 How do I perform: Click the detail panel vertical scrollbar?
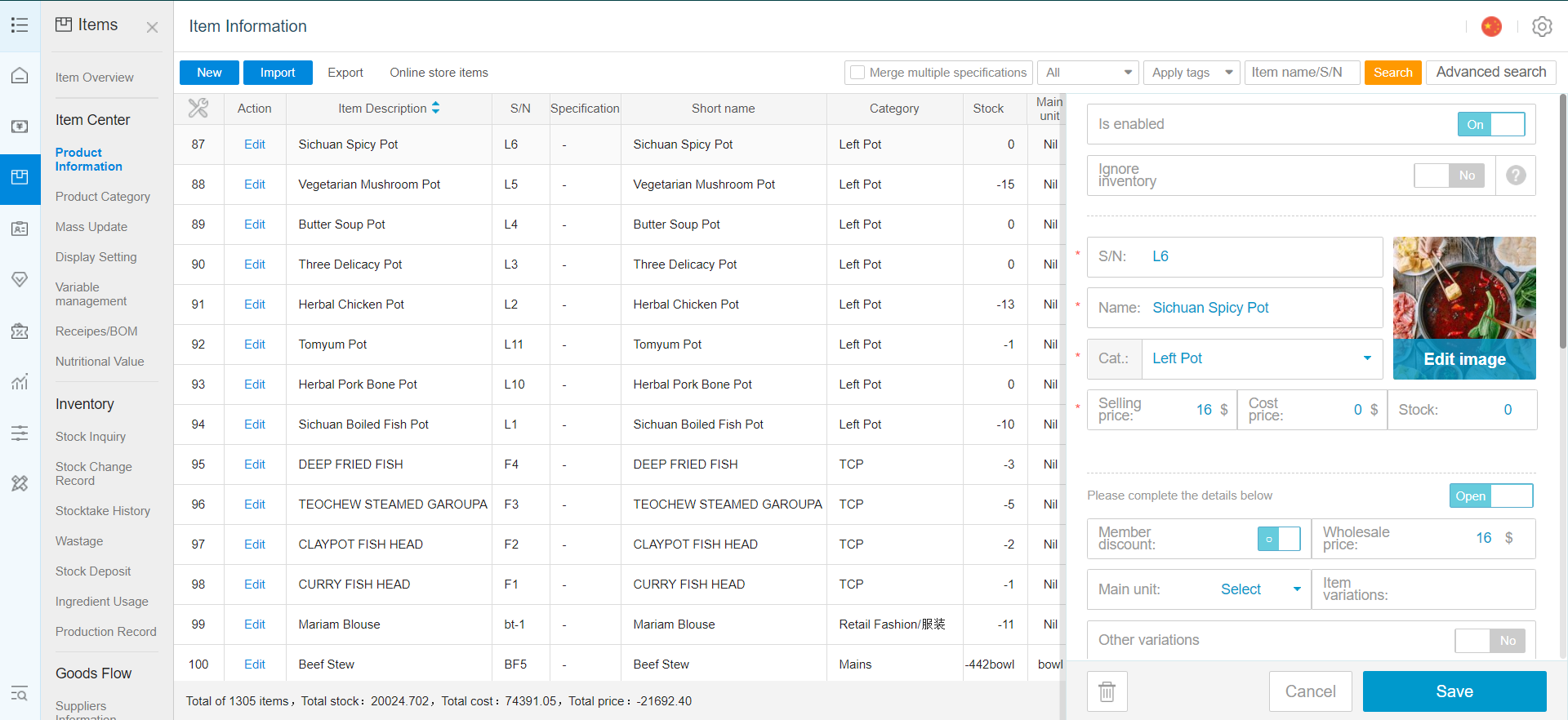point(1562,221)
